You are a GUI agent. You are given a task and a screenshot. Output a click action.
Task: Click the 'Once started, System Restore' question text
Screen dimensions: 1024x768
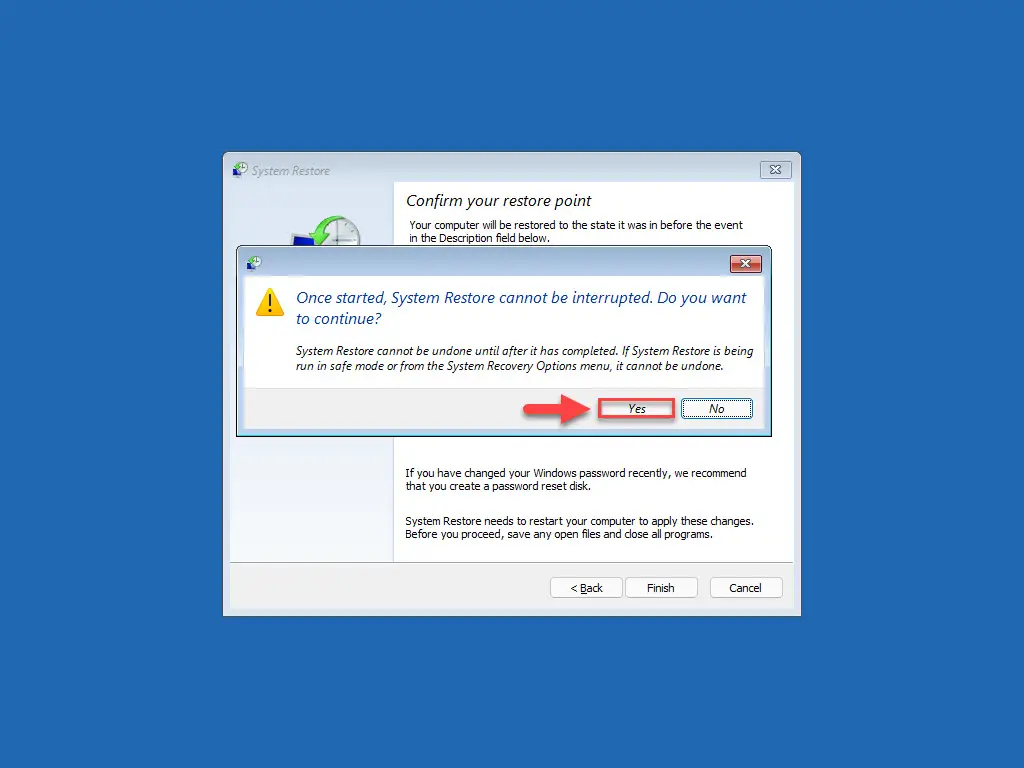520,308
